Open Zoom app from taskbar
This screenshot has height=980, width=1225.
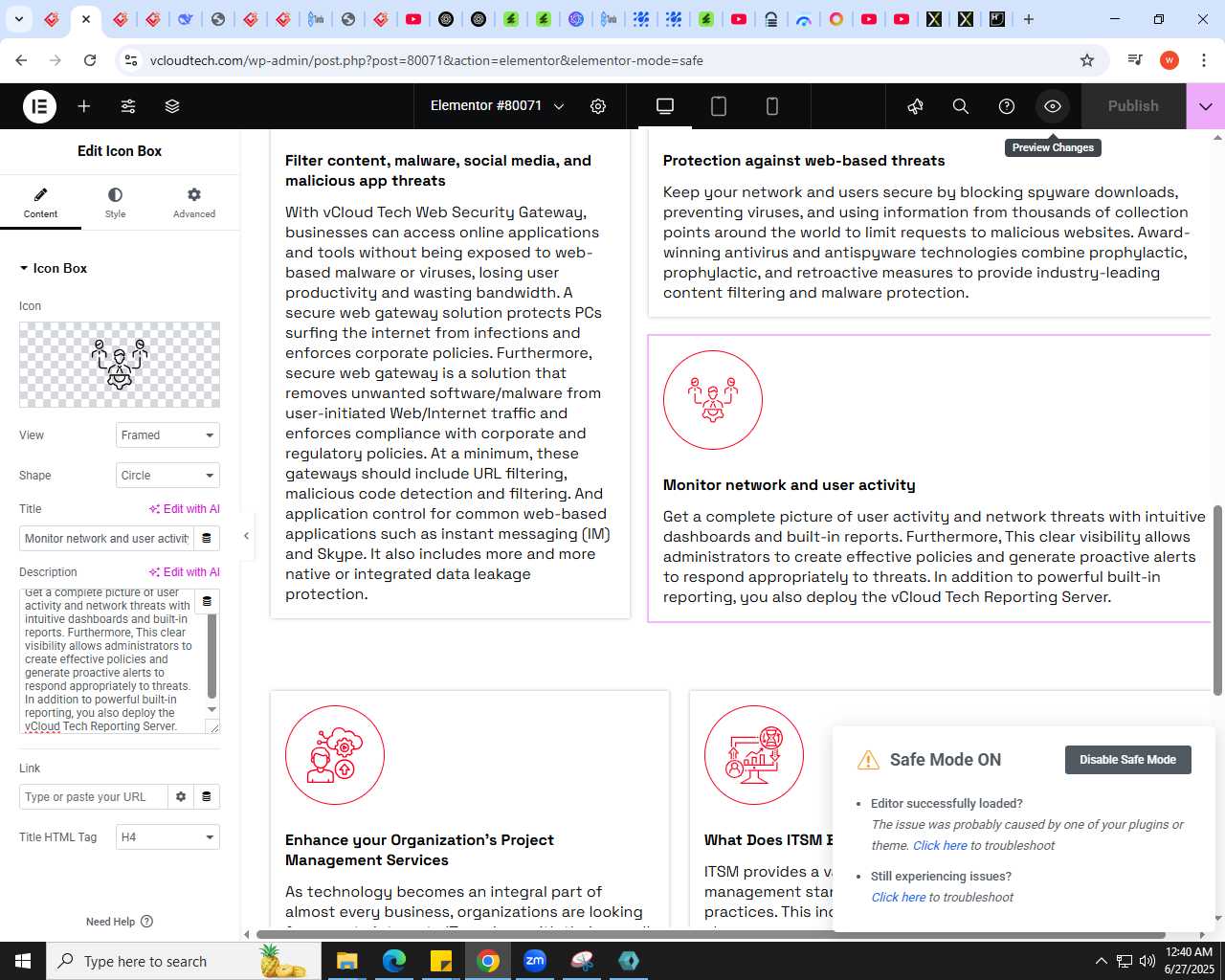535,961
